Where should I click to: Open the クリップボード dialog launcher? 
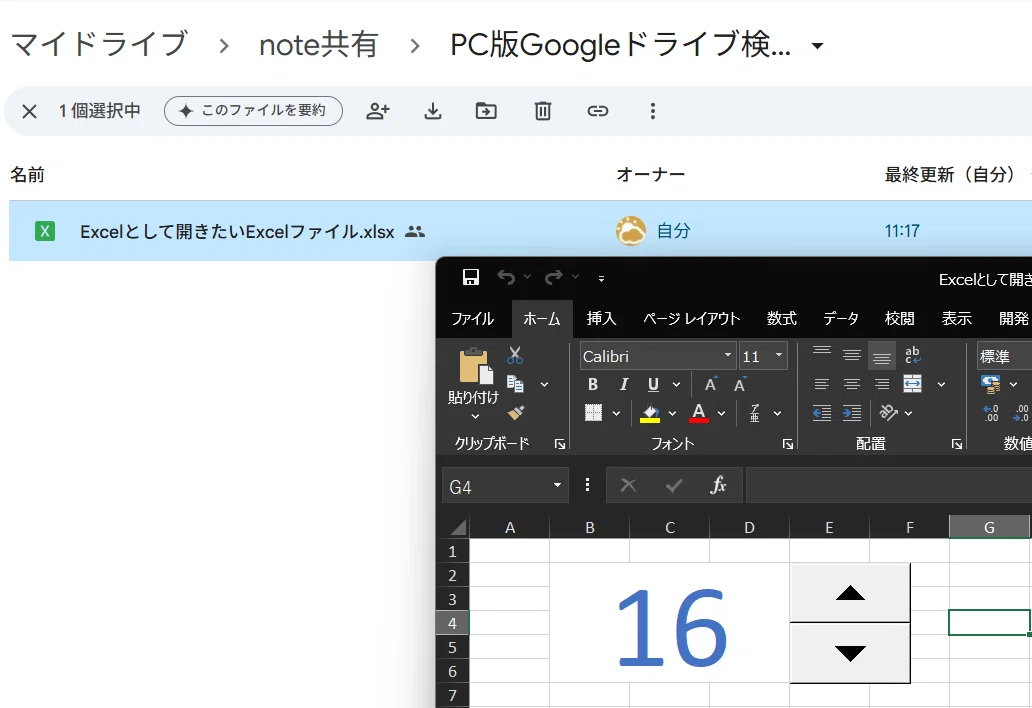pos(560,444)
